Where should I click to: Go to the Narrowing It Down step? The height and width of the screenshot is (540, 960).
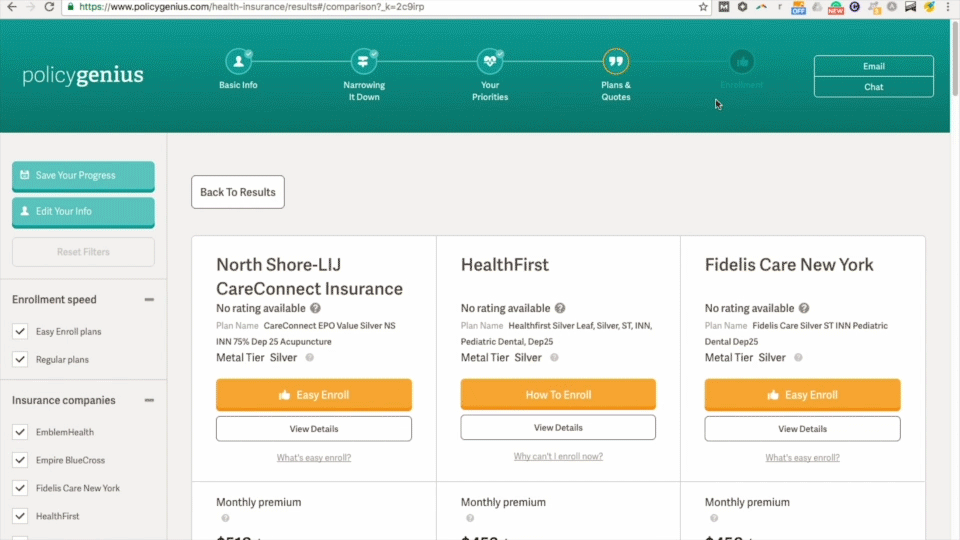coord(364,75)
